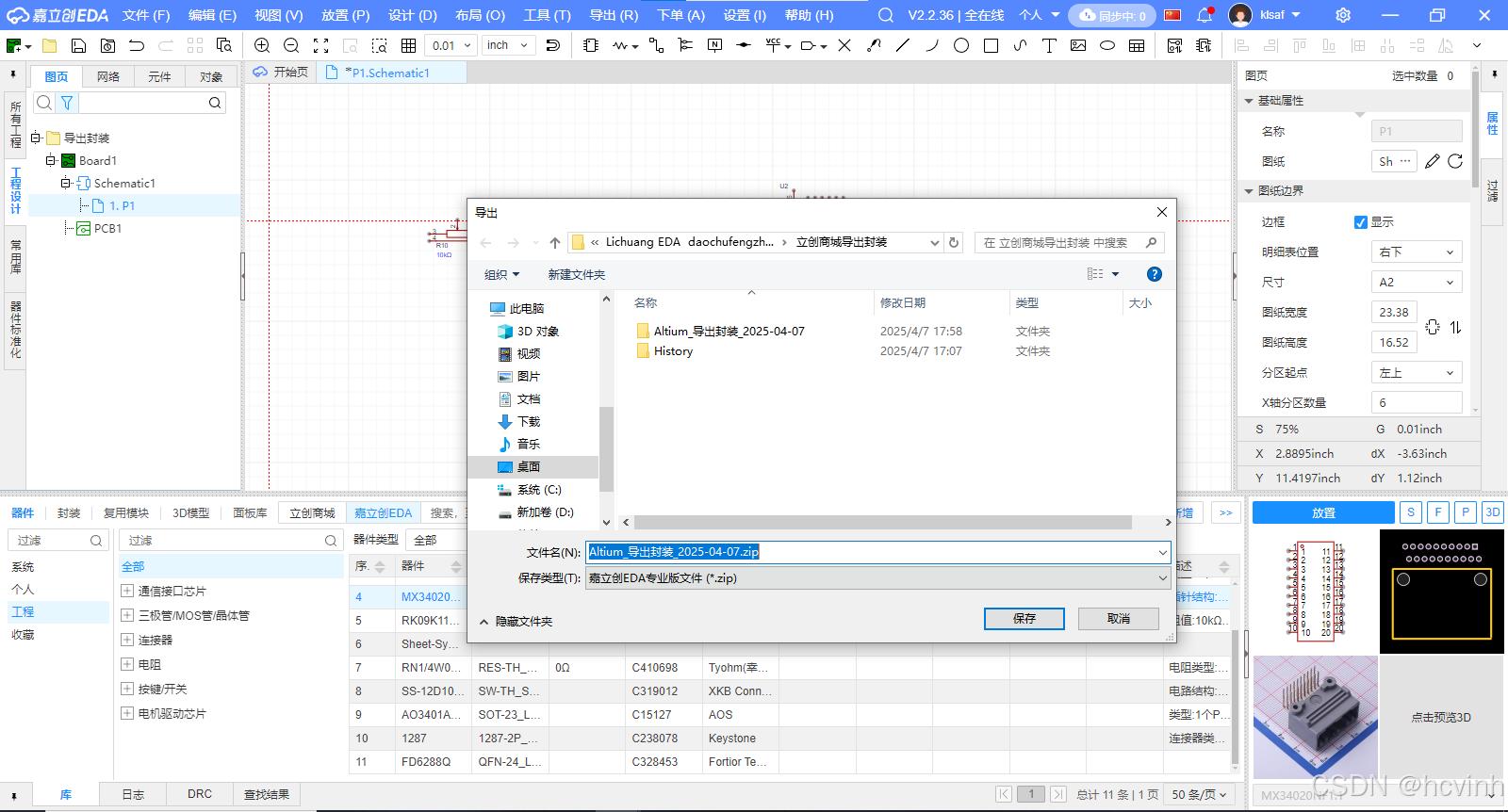Open the file name history dropdown
Screen dimensions: 1508x812
click(1162, 552)
